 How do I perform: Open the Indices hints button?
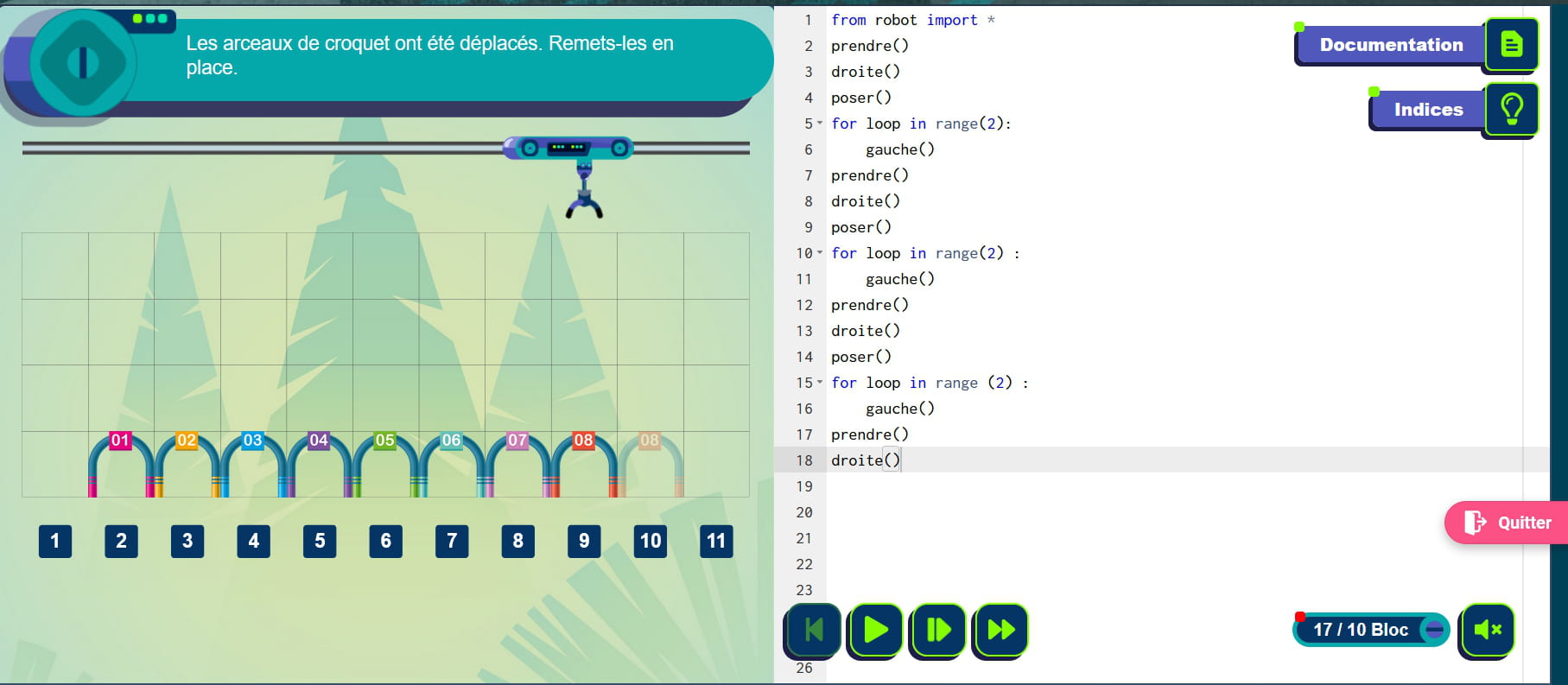coord(1427,110)
